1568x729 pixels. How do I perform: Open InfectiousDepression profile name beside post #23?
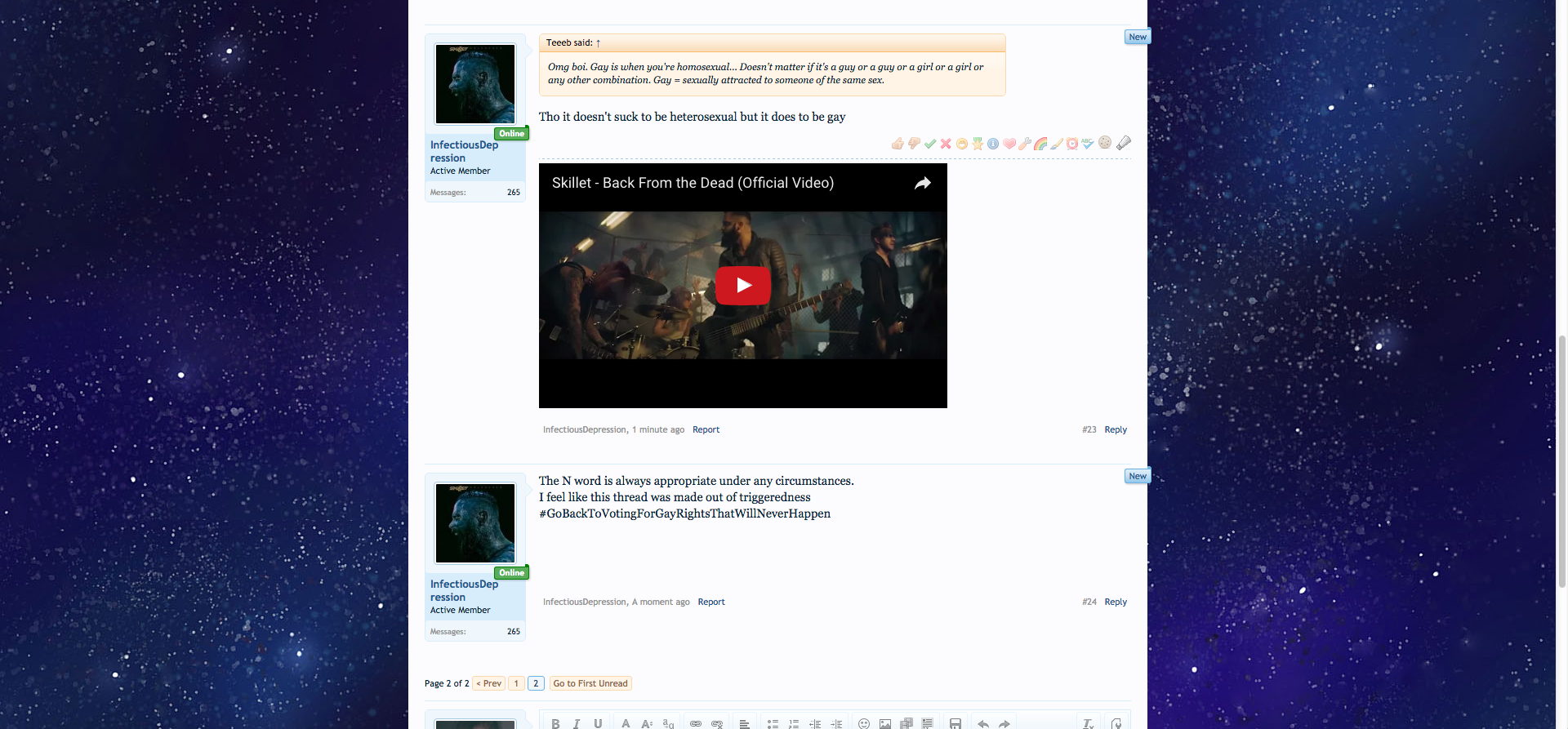[x=464, y=151]
